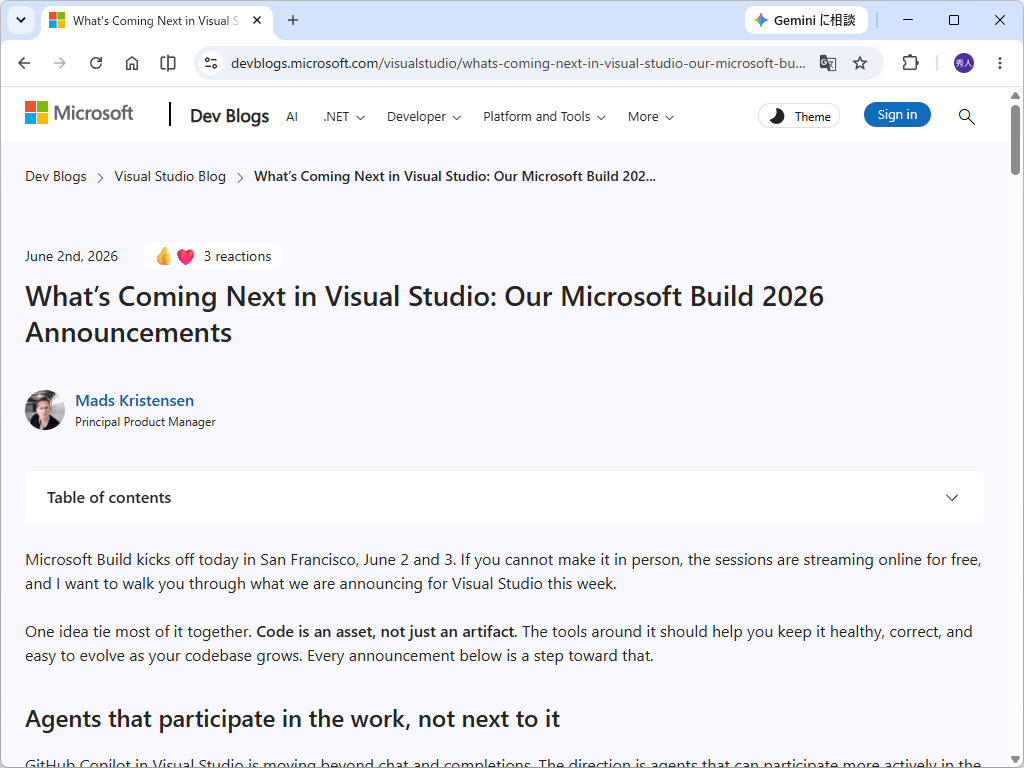Go back to the previous page
This screenshot has width=1024, height=768.
click(24, 63)
